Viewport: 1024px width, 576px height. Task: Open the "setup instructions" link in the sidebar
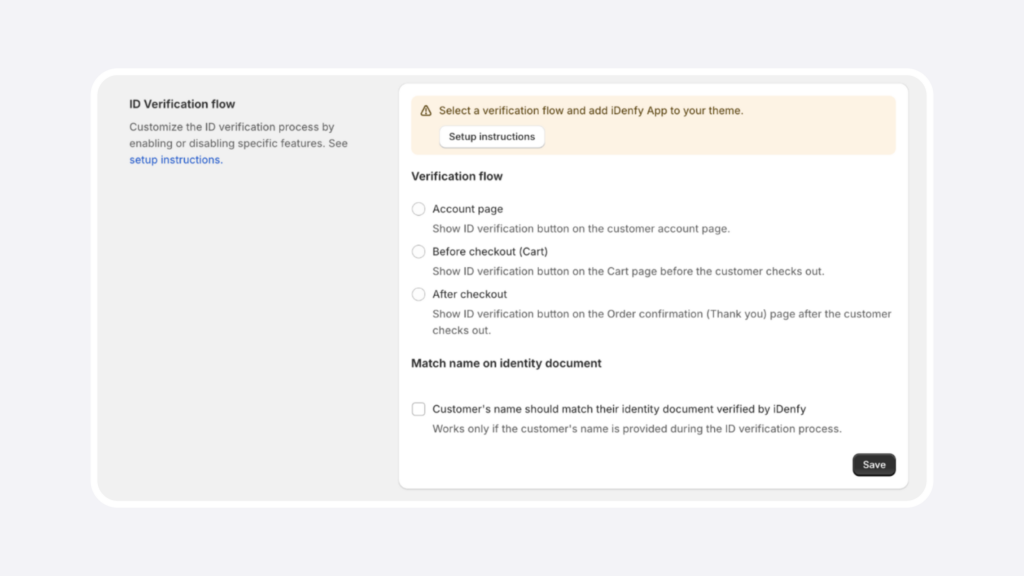(x=173, y=159)
